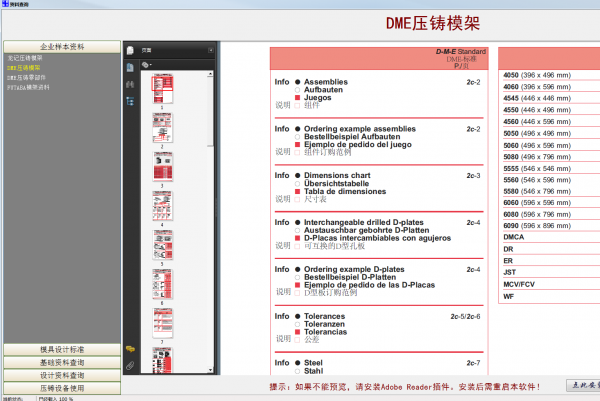Open the yellow comments panel icon

(130, 349)
